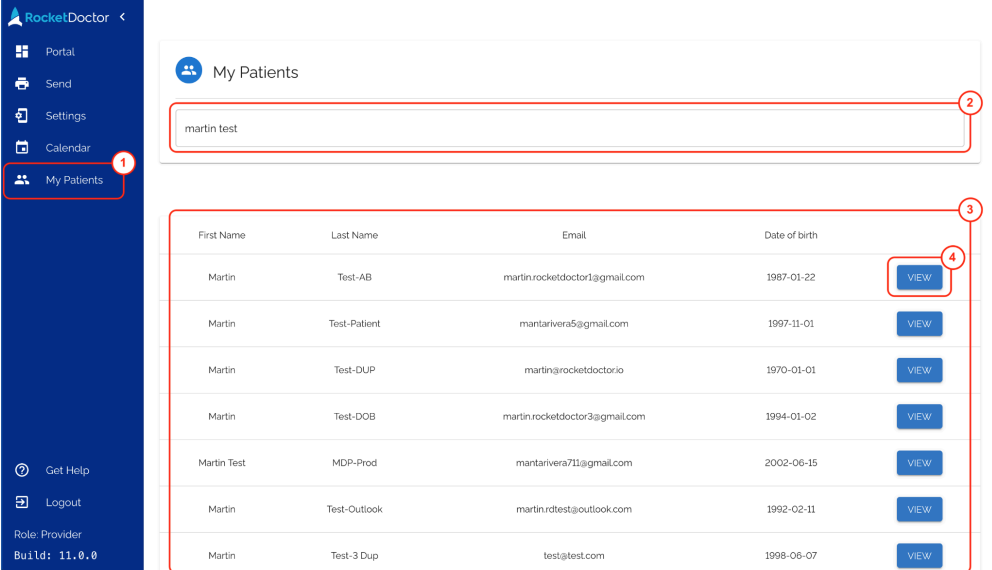View patient with email mantarivera5@gmail.com
The width and height of the screenshot is (992, 570).
[919, 324]
